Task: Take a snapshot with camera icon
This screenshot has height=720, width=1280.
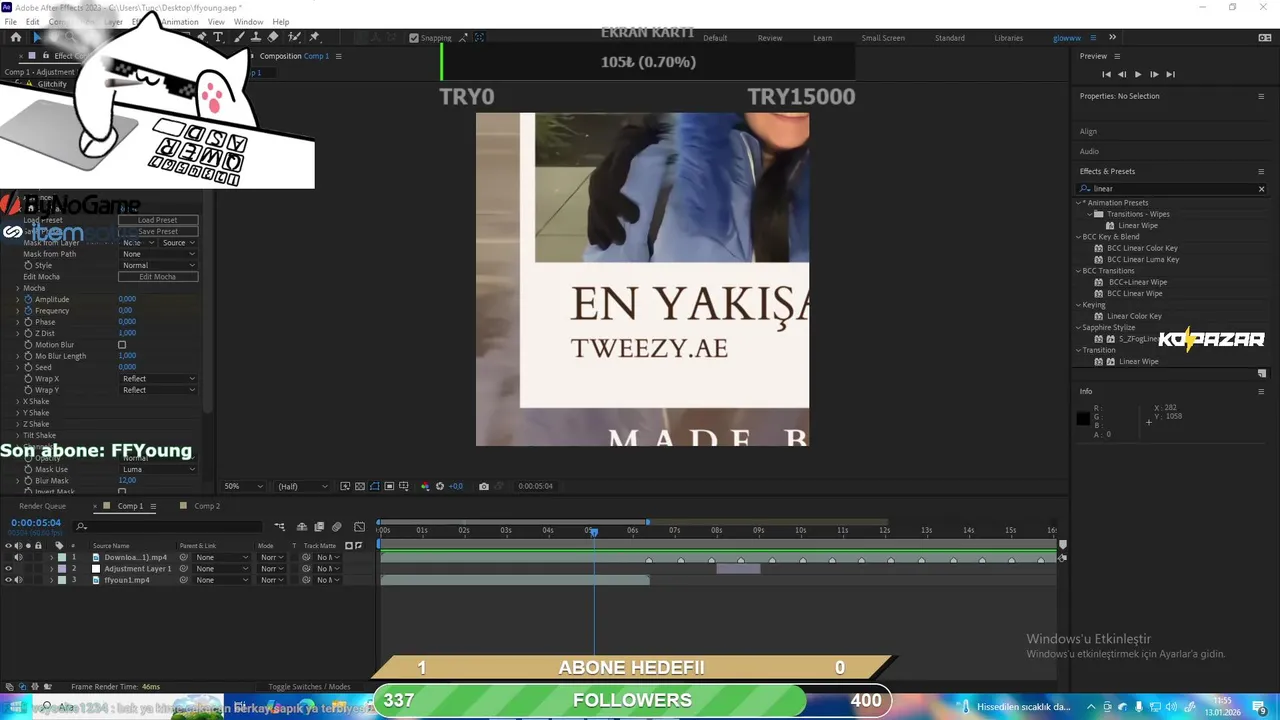Action: click(484, 486)
